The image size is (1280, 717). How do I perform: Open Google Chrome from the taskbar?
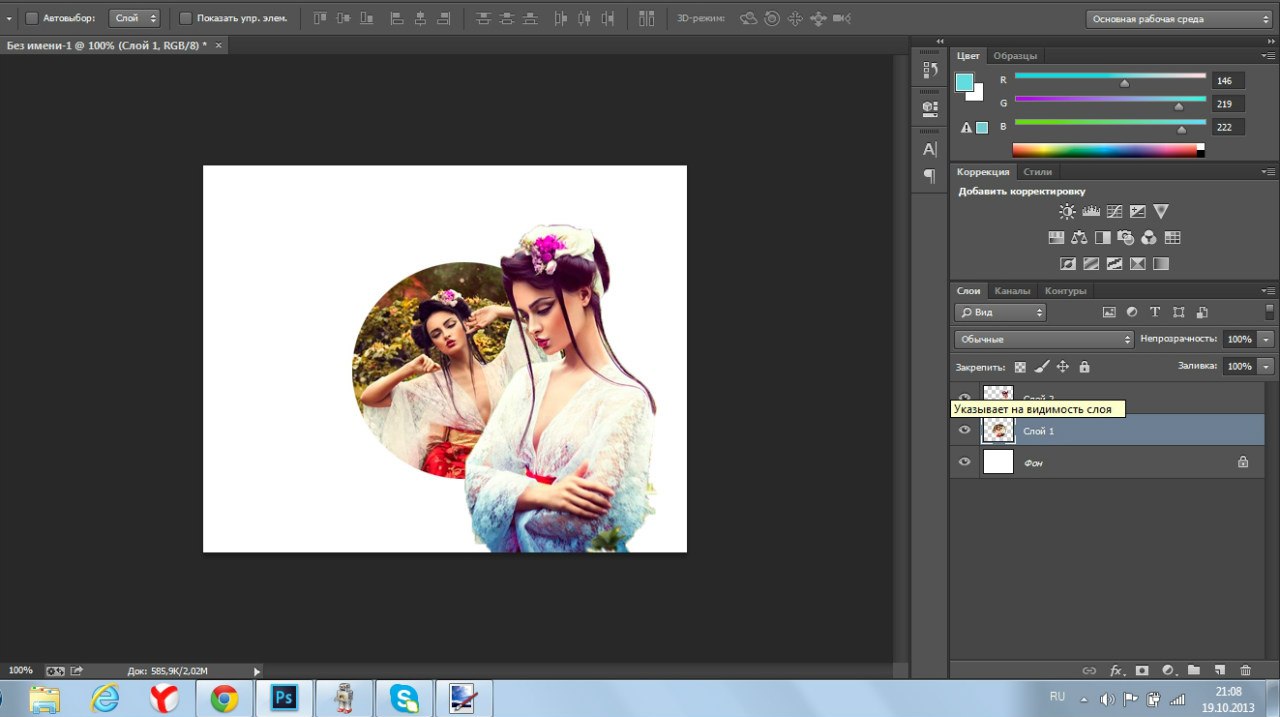(224, 698)
